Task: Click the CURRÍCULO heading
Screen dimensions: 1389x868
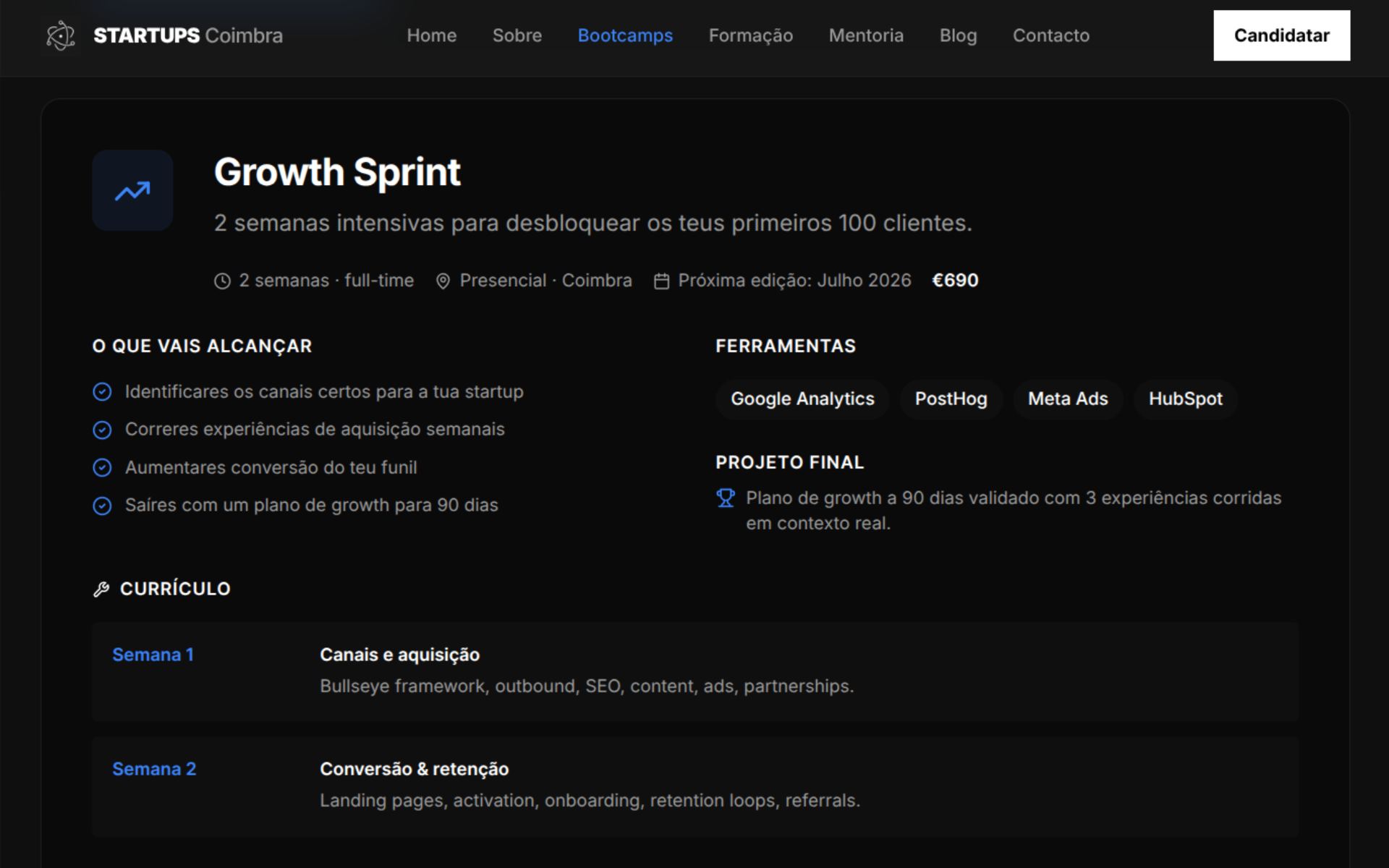Action: click(175, 589)
